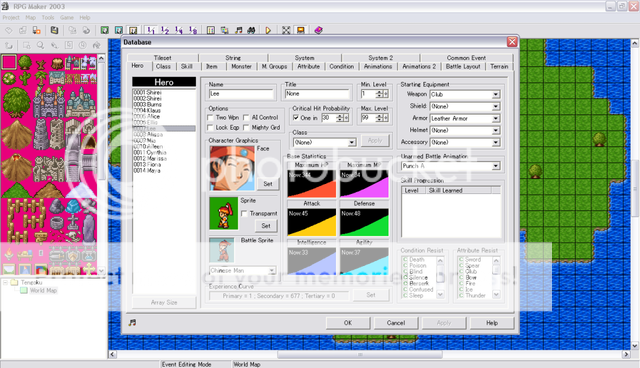Enable the AI Control option
This screenshot has width=640, height=368.
click(x=246, y=117)
